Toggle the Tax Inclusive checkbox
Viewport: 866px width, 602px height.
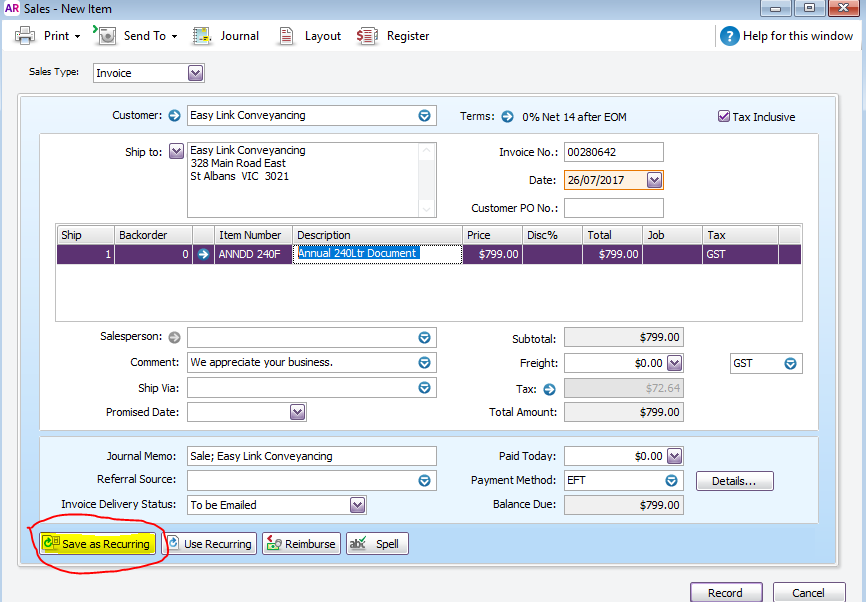click(724, 116)
